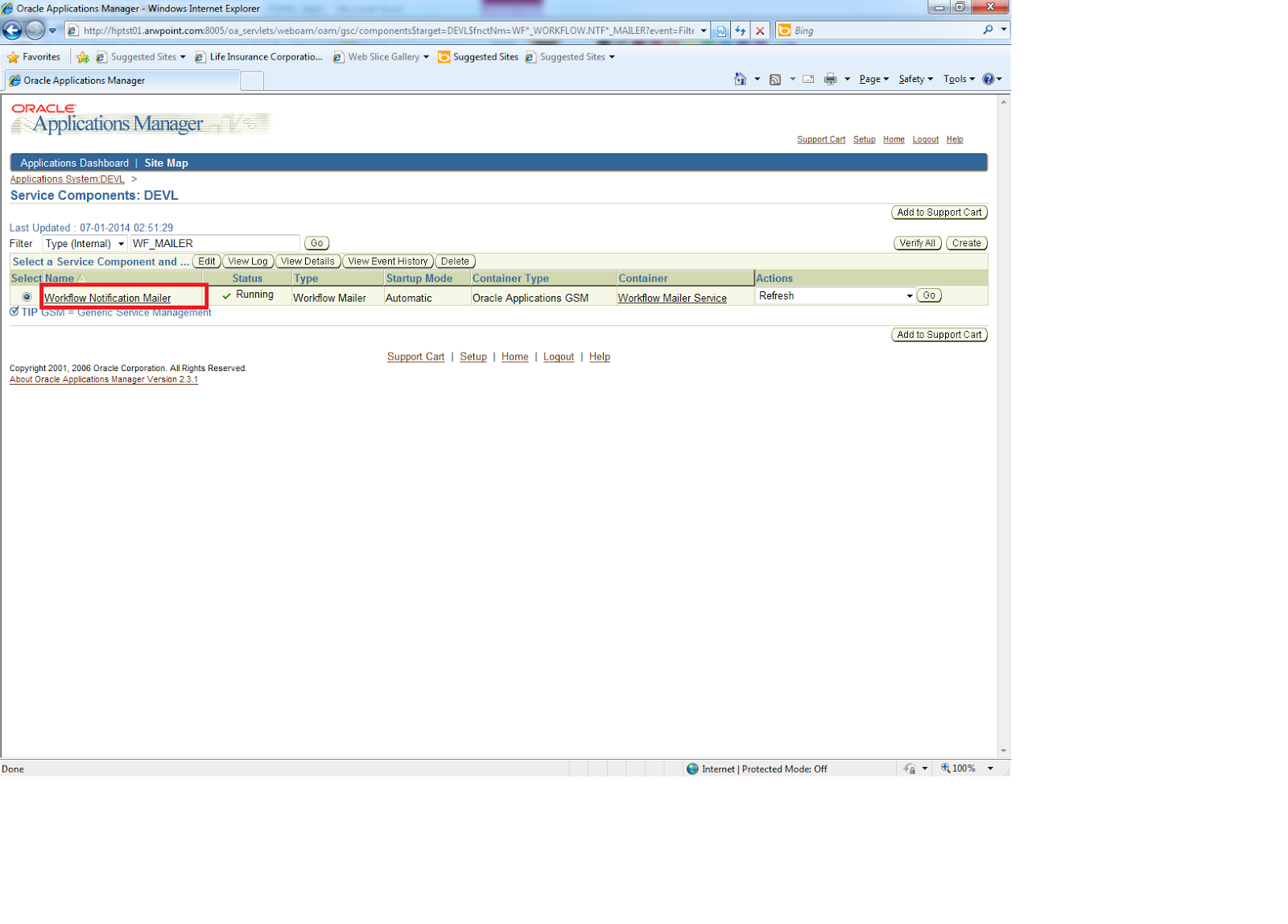Open a new blank browser tab

[252, 80]
